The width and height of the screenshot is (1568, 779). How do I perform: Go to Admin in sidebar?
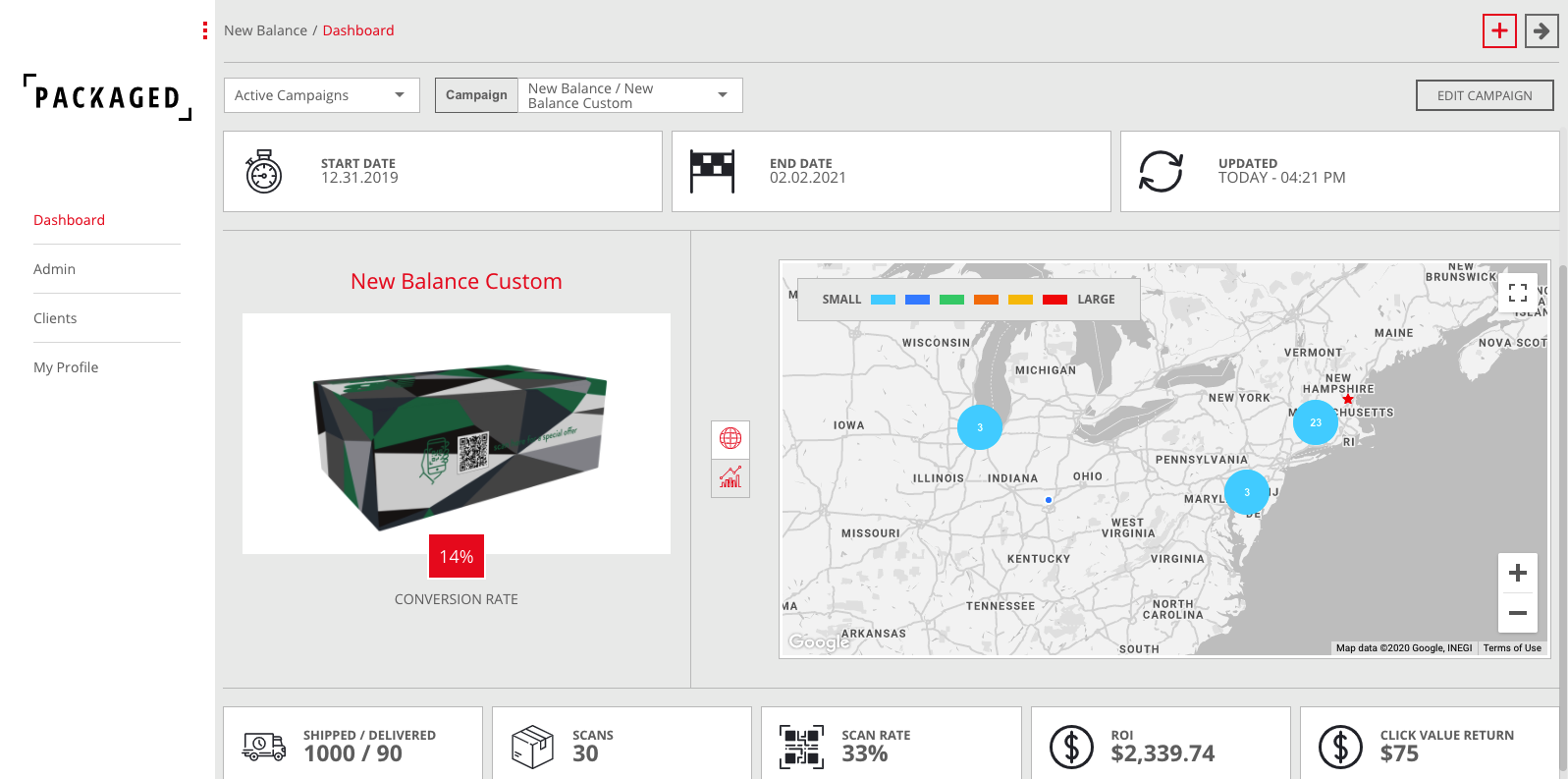[55, 269]
